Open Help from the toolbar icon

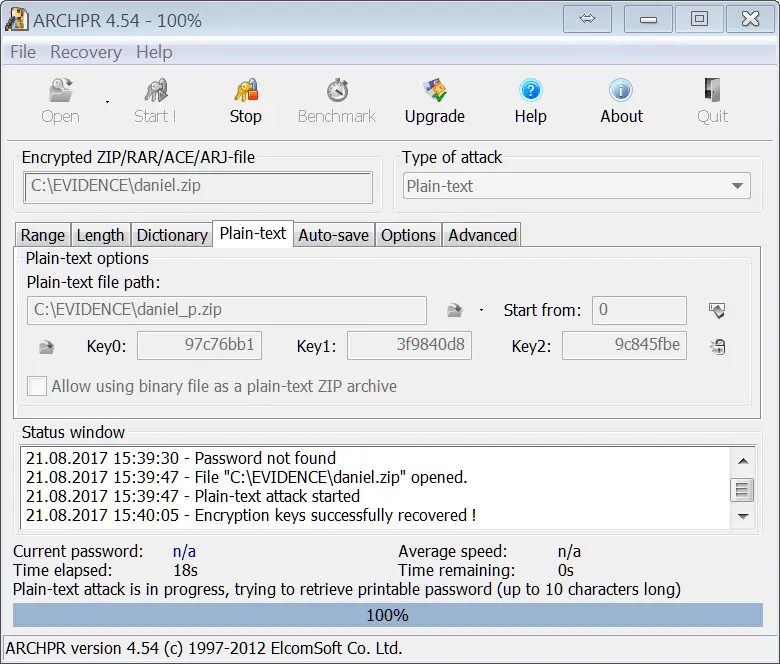click(x=530, y=92)
